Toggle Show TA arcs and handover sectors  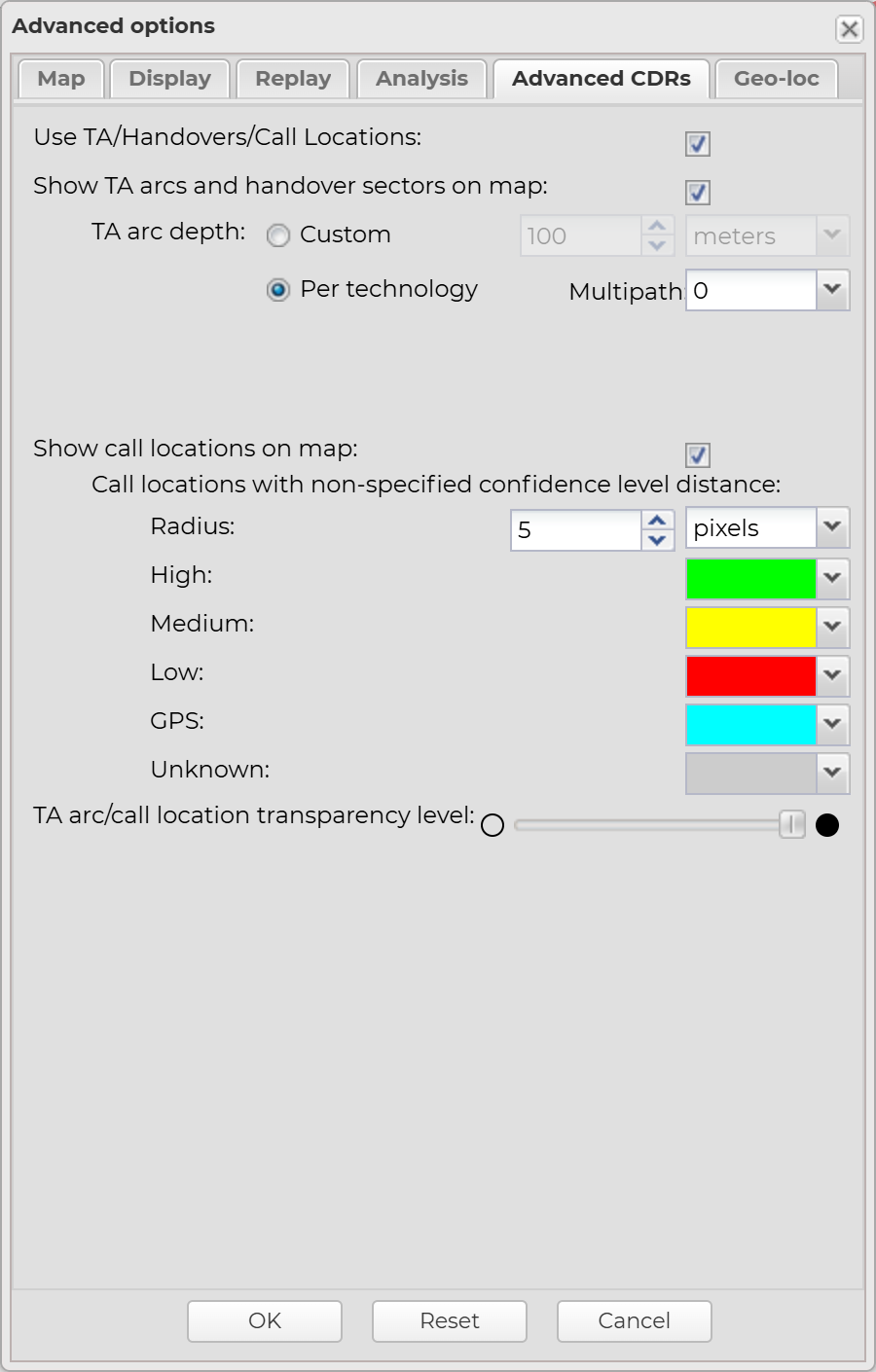698,193
